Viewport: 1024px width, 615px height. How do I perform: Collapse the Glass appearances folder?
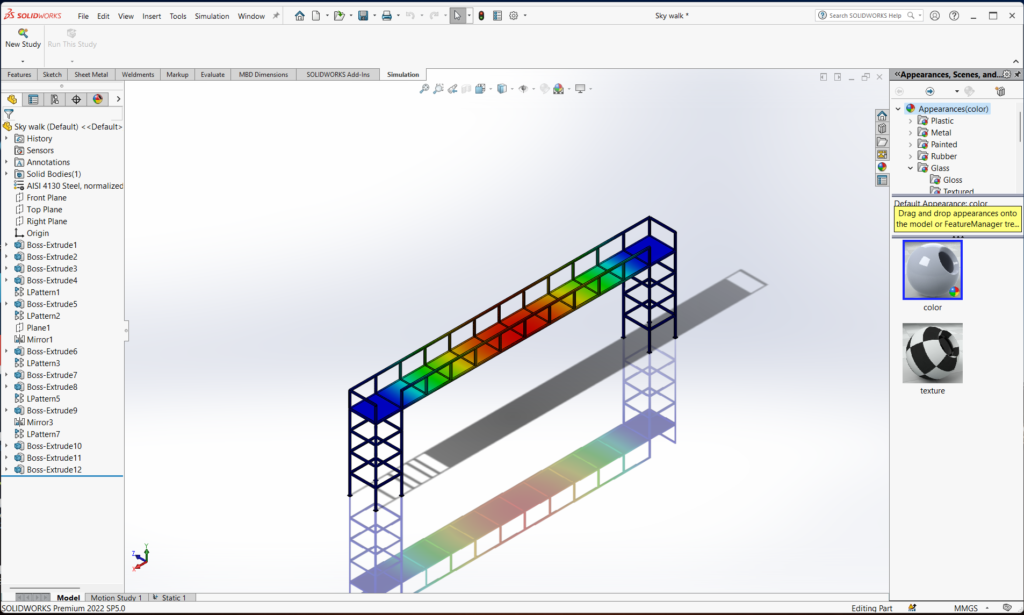point(910,168)
